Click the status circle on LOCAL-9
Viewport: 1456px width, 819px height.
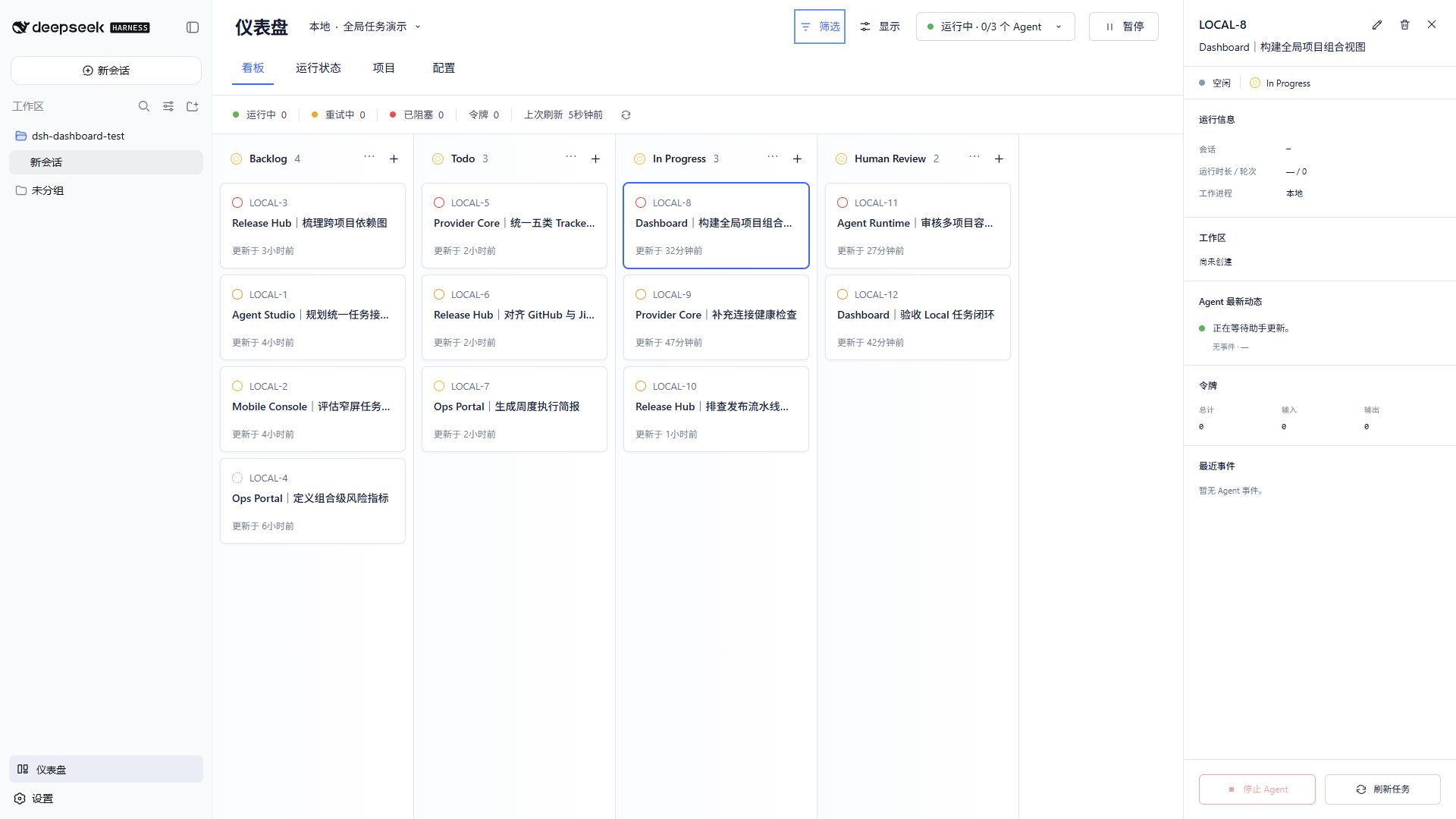point(641,294)
